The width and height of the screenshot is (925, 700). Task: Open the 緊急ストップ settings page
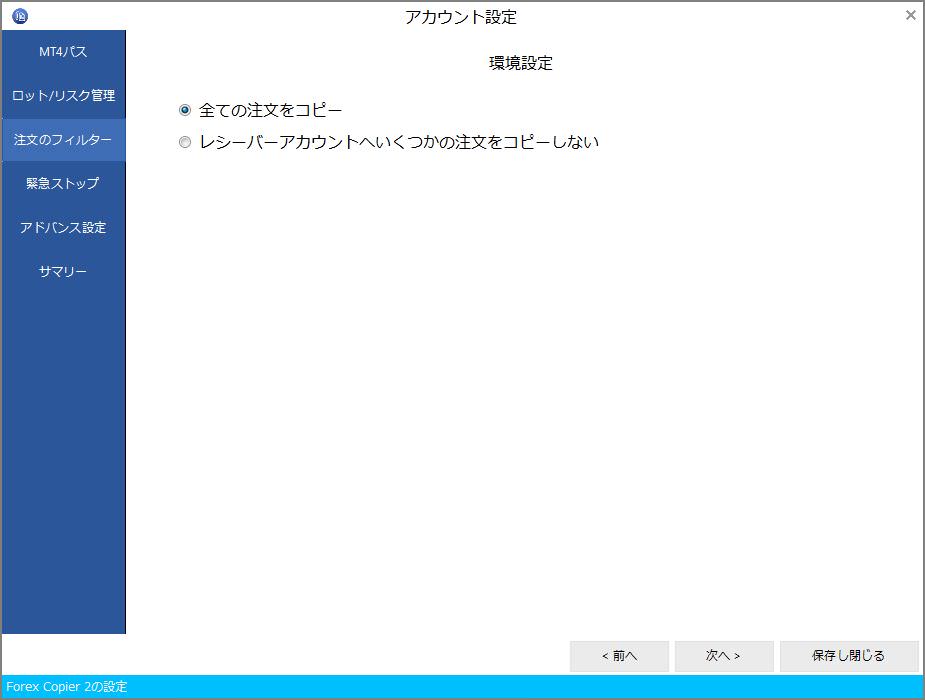[62, 183]
